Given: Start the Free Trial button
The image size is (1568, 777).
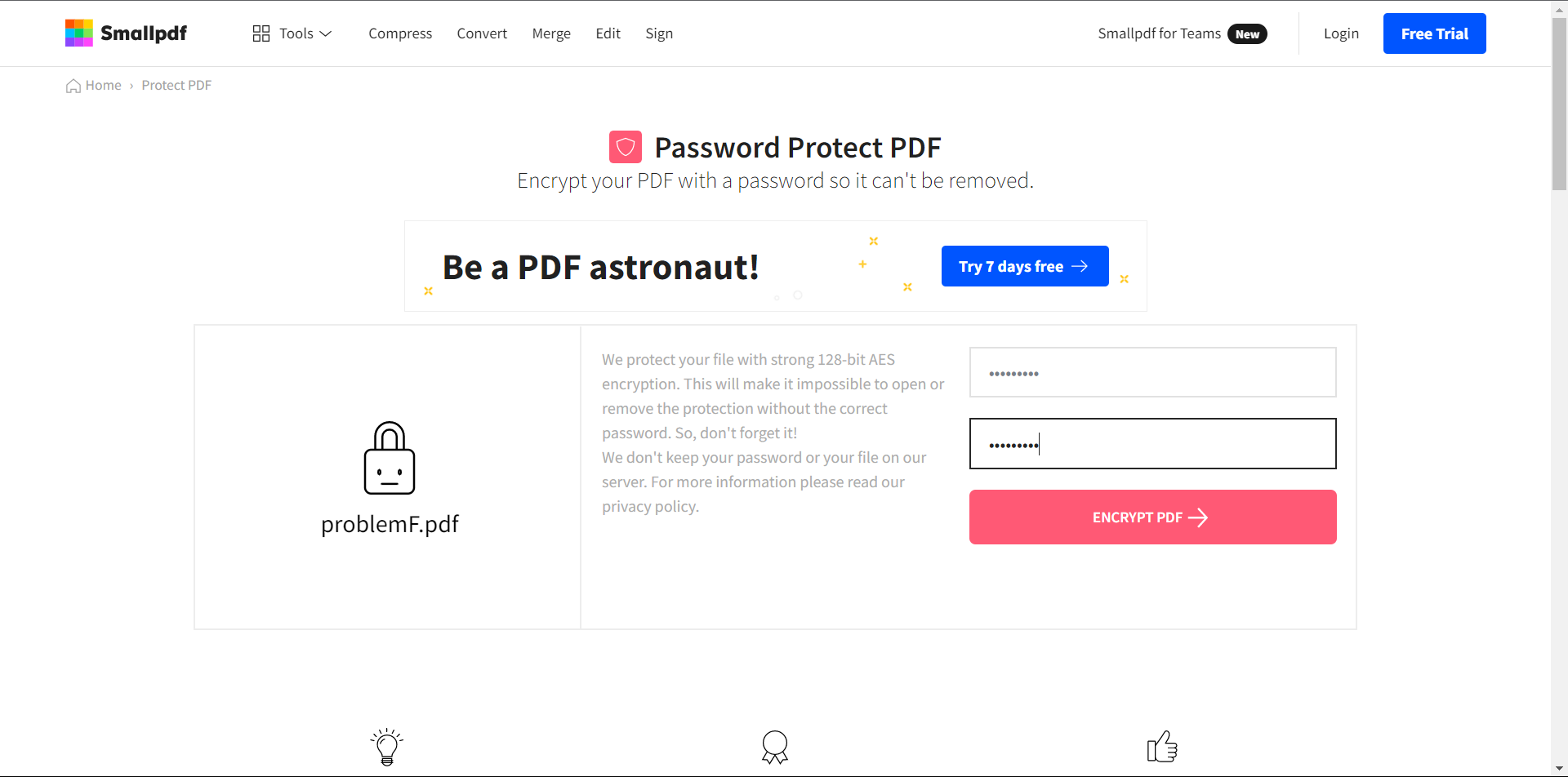Looking at the screenshot, I should (1435, 33).
